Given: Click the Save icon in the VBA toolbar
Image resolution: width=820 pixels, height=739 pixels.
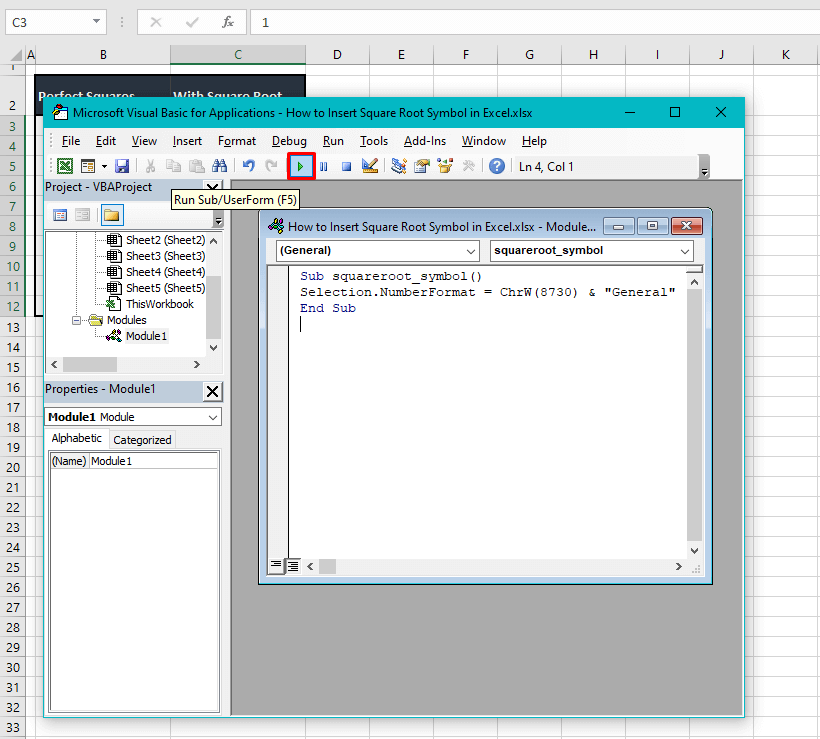Looking at the screenshot, I should click(x=122, y=166).
